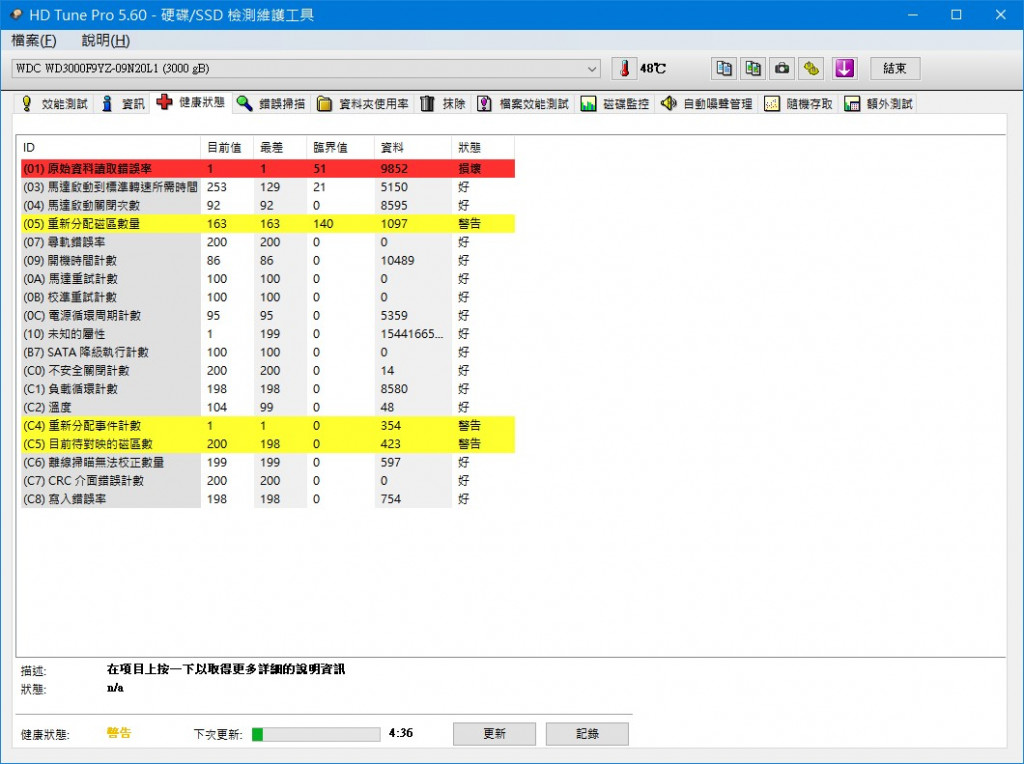Click the random access scatter icon
The width and height of the screenshot is (1024, 764).
[x=772, y=104]
